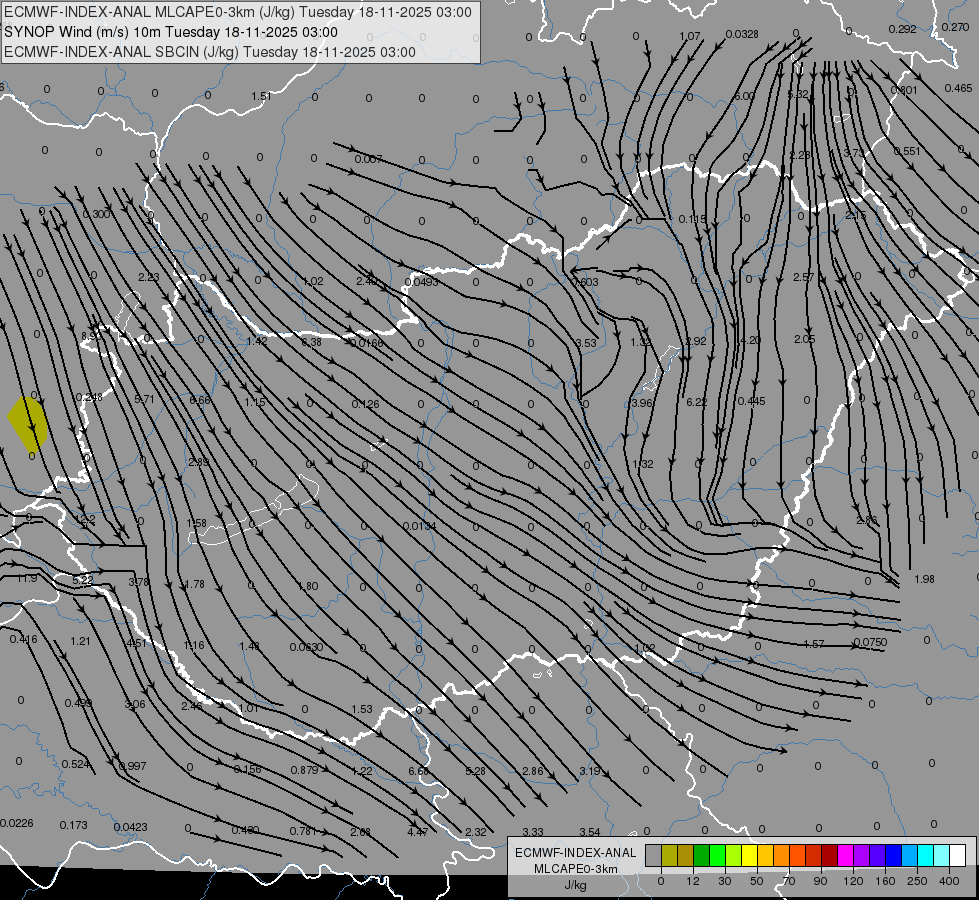Select the map value 5.28
This screenshot has height=900, width=979.
475,771
